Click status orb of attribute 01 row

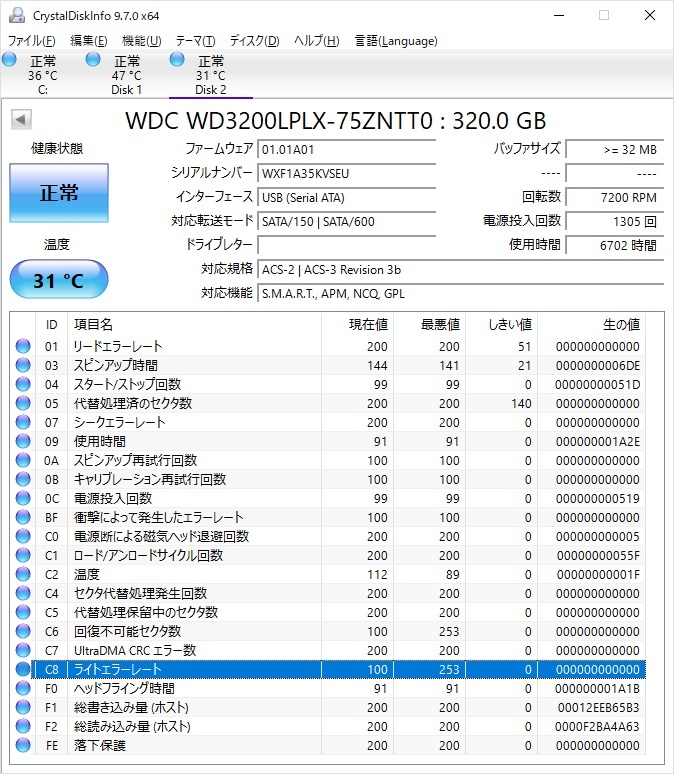point(23,346)
